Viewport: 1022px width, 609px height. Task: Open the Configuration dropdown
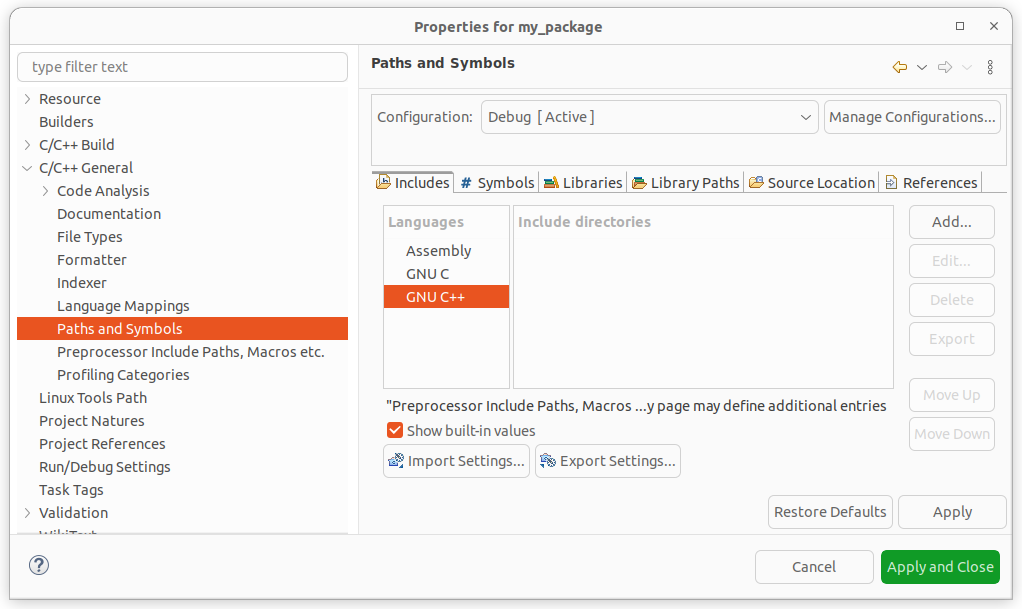649,117
